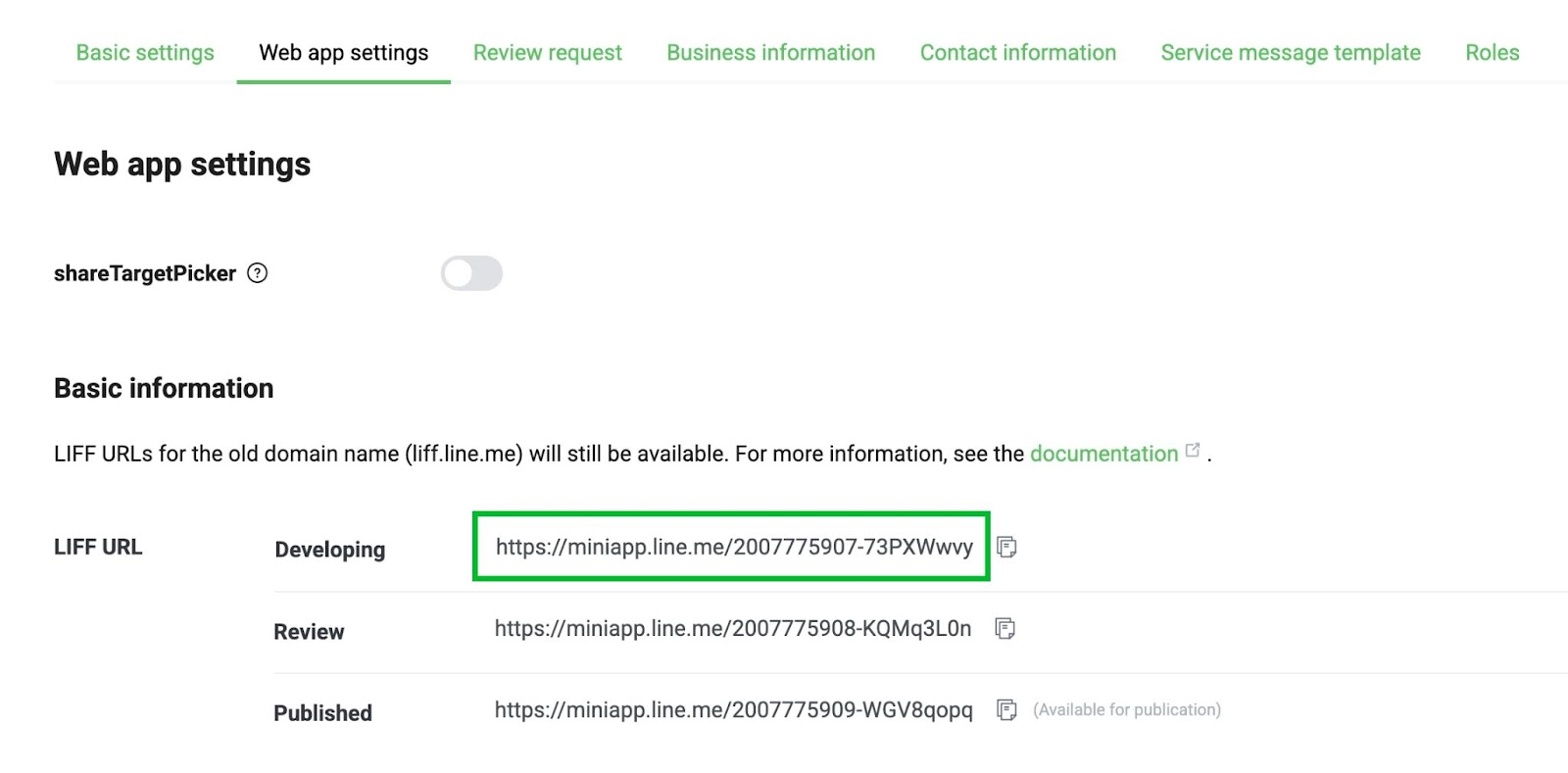Open the Review request tab

click(547, 53)
